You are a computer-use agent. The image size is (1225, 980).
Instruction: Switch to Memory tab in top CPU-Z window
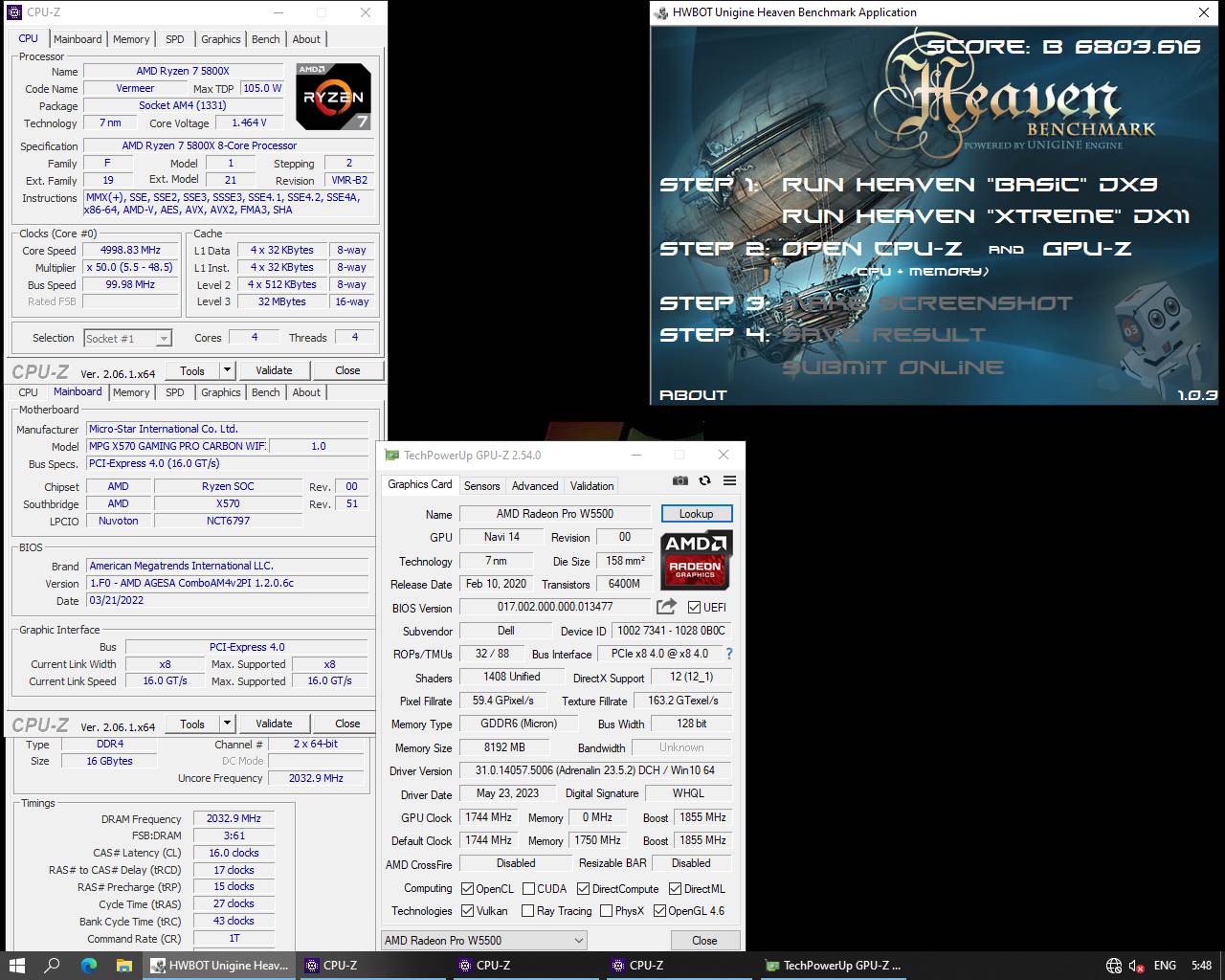pyautogui.click(x=131, y=39)
